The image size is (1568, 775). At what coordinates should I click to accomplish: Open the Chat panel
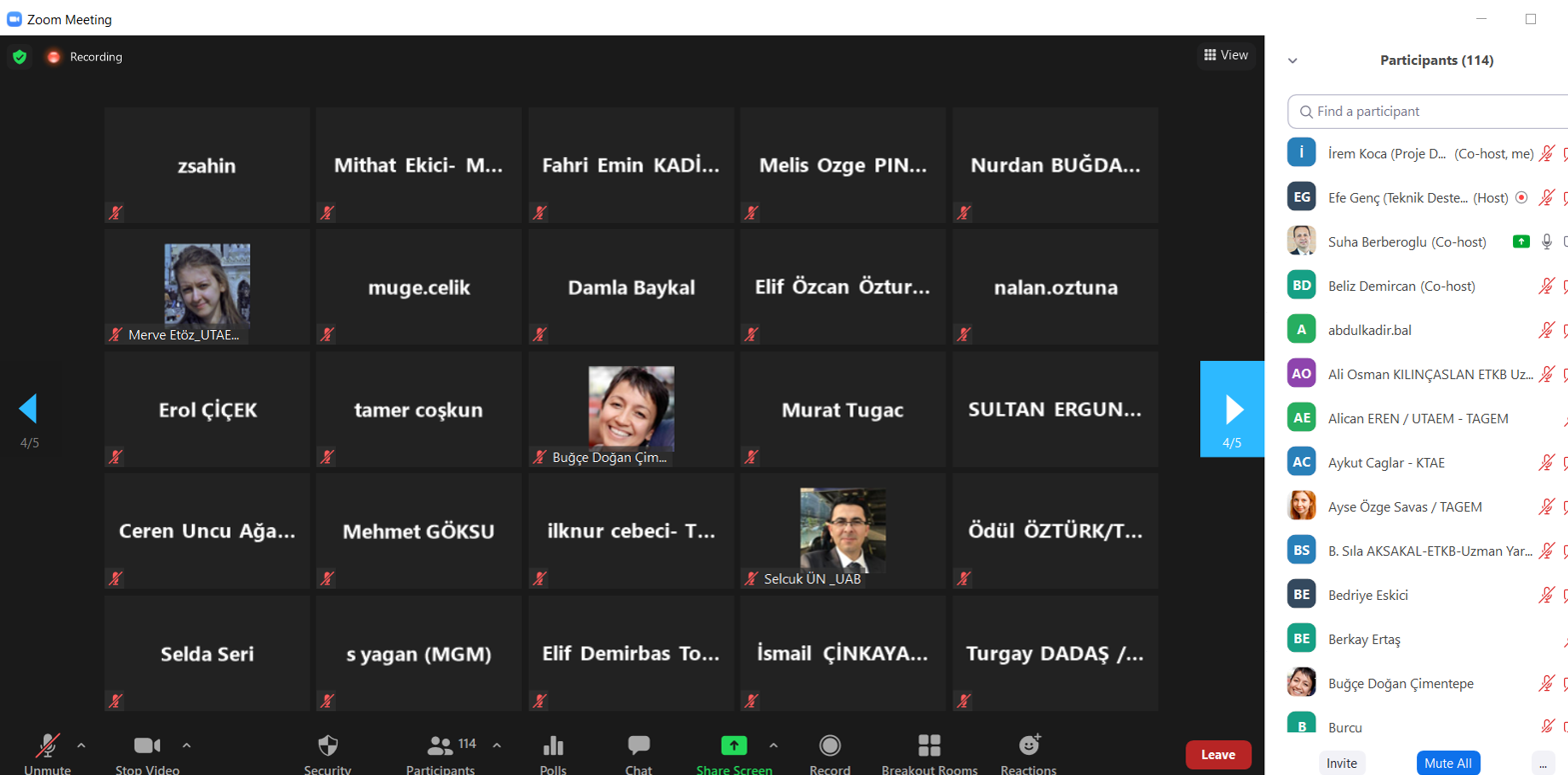(x=639, y=746)
